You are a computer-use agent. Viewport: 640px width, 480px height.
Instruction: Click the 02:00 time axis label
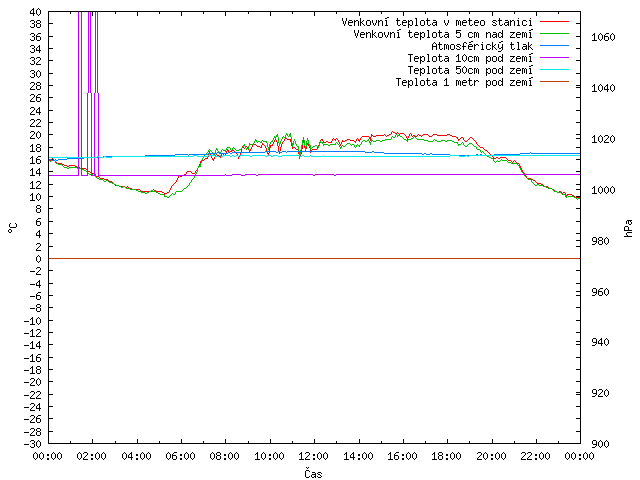pos(92,456)
